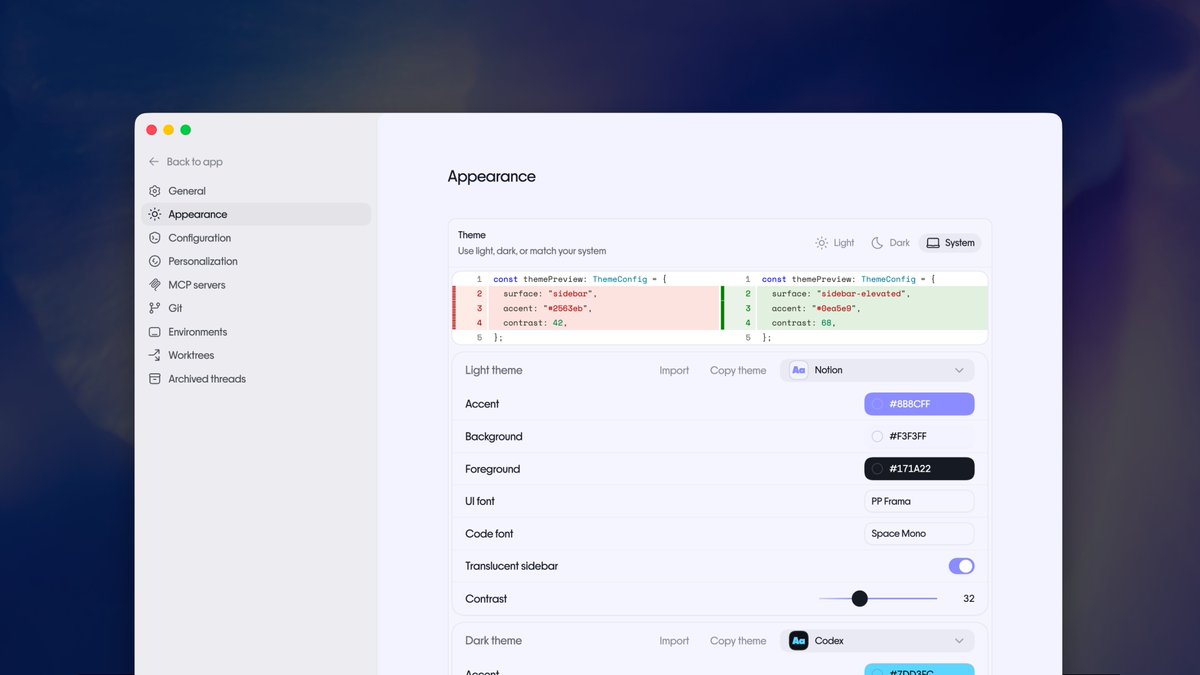Image resolution: width=1200 pixels, height=675 pixels.
Task: Click the Environments sidebar icon
Action: (x=155, y=331)
